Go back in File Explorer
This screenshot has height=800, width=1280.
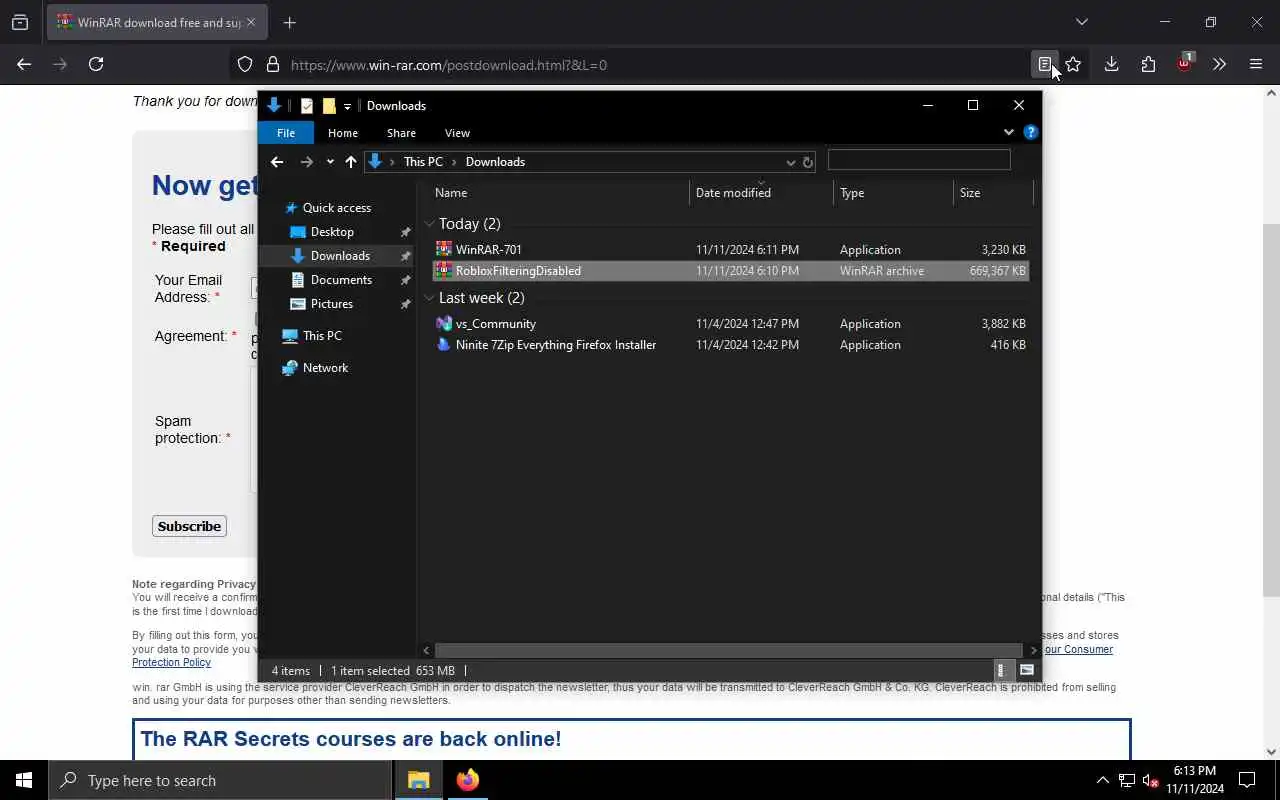[277, 162]
